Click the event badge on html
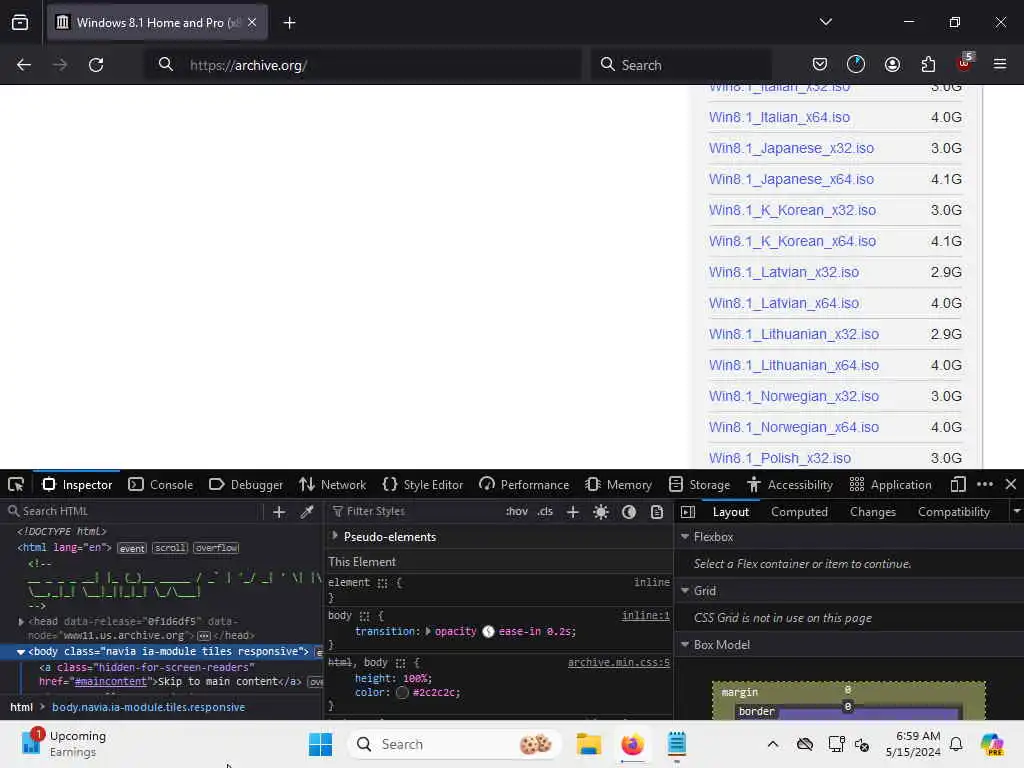1024x768 pixels. pos(132,548)
